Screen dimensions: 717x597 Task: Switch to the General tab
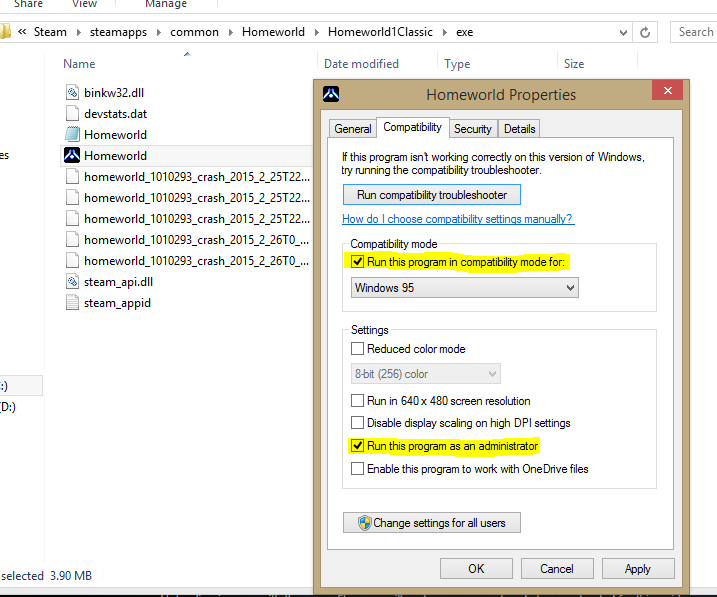click(353, 129)
